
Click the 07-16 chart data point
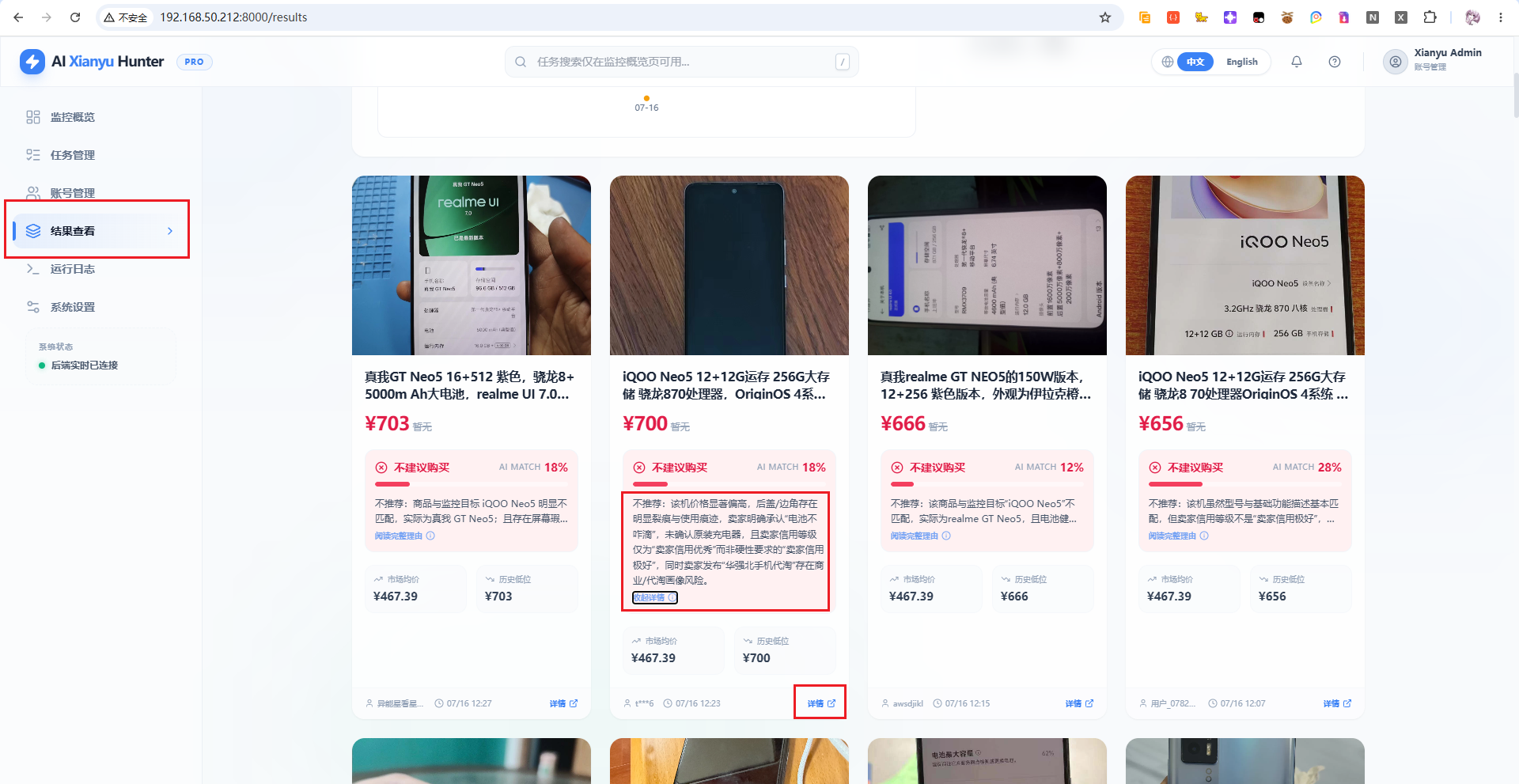coord(646,98)
